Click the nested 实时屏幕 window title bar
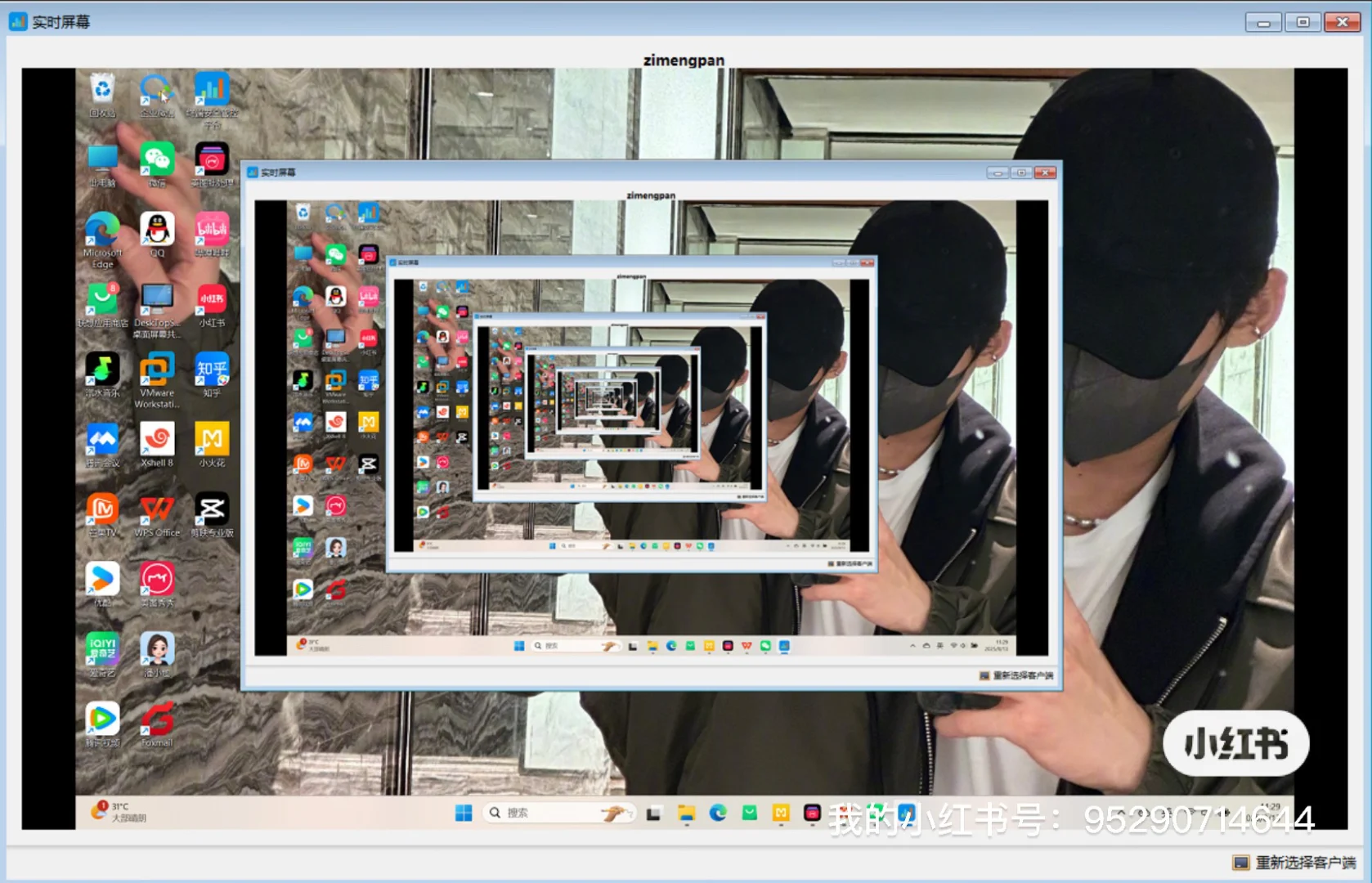Viewport: 1372px width, 883px height. point(652,173)
